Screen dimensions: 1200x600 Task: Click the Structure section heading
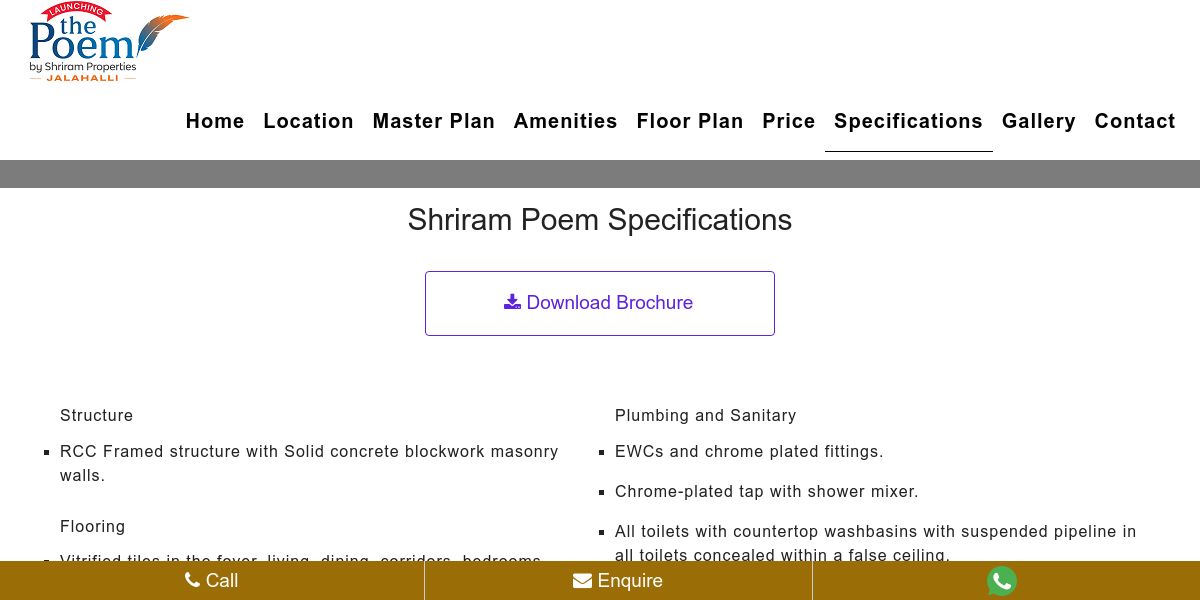coord(96,415)
